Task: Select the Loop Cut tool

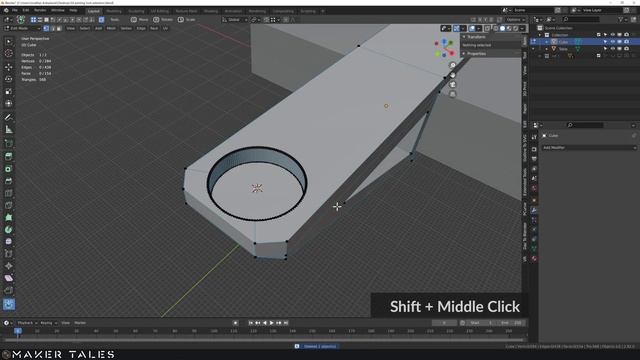Action: point(9,193)
